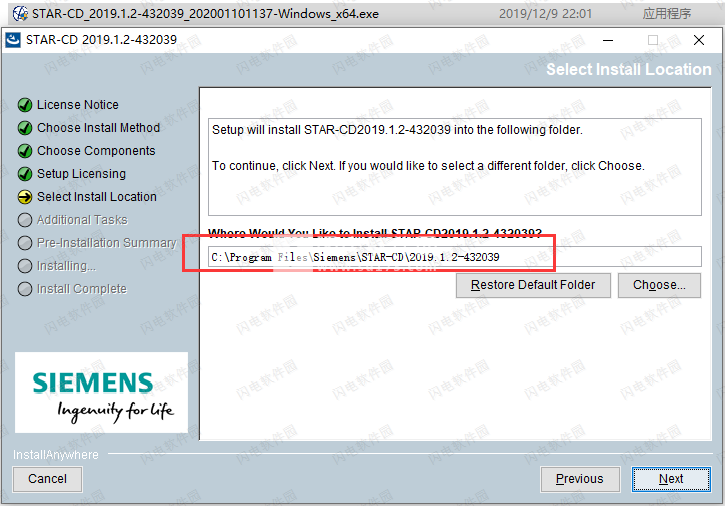Click the check icon beside Setup Licensing

coord(25,174)
